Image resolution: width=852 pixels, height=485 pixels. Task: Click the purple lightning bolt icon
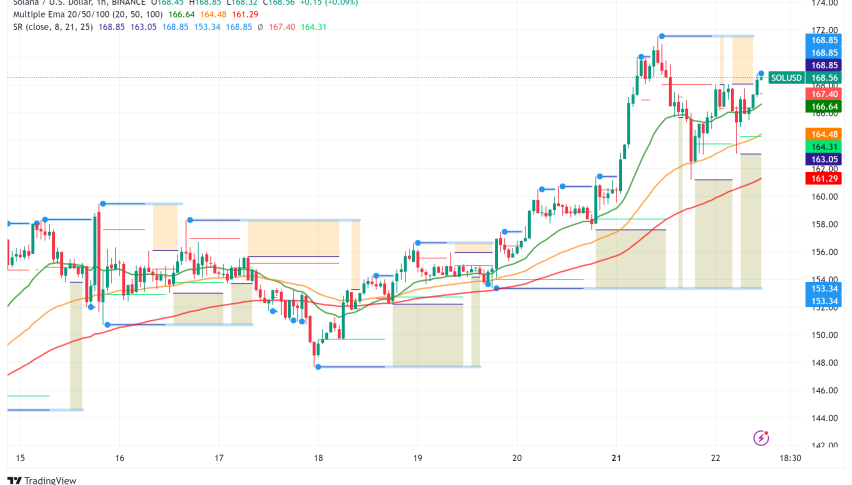tap(761, 437)
